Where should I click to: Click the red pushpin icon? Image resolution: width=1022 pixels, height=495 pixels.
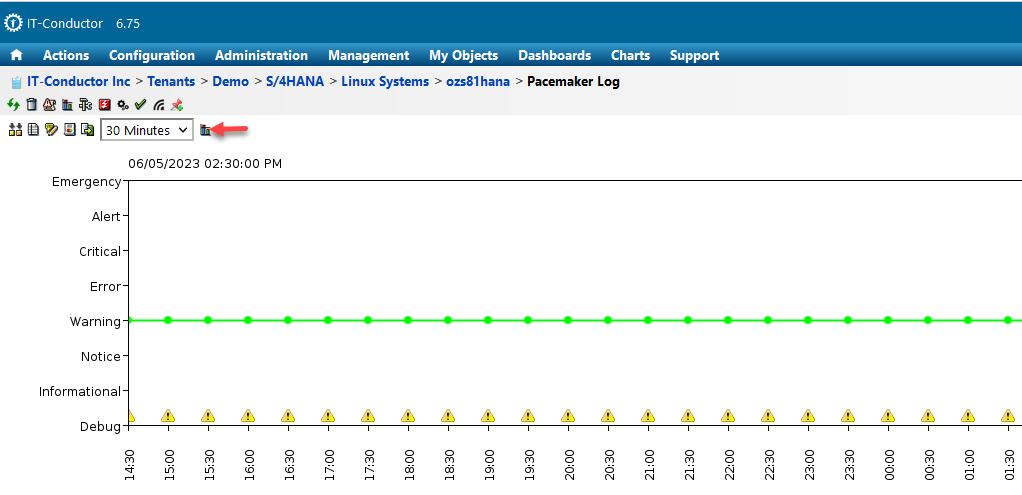tap(177, 105)
